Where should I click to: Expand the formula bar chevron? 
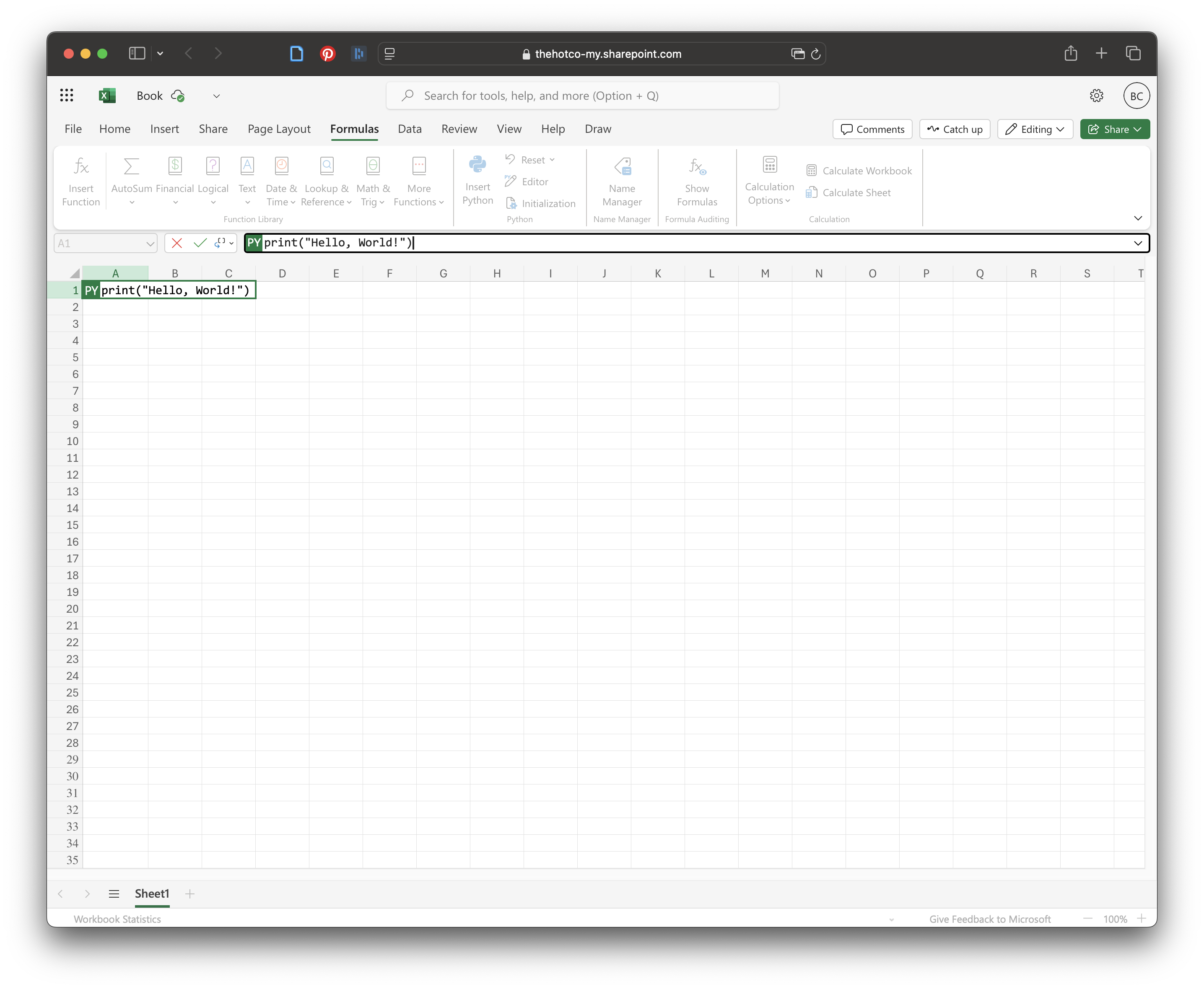(1137, 243)
